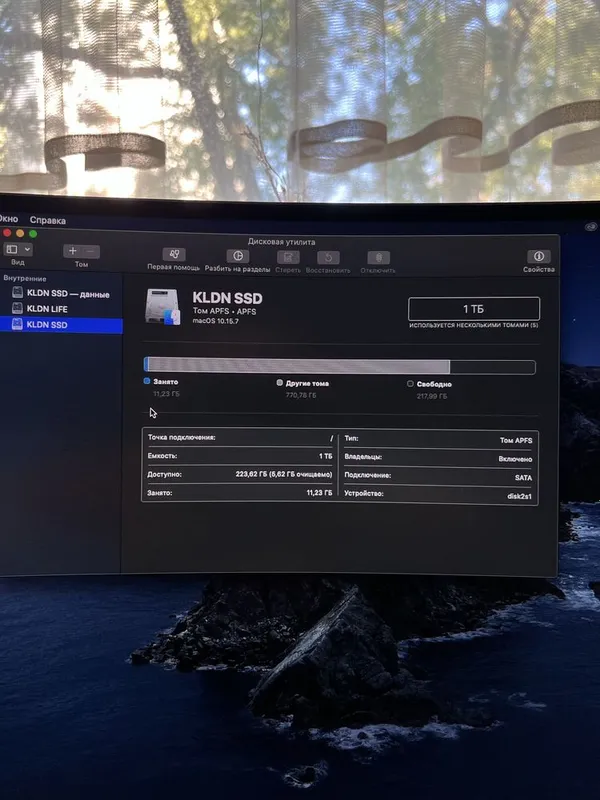Run Первая помощь (First Aid)
This screenshot has width=600, height=800.
[174, 254]
